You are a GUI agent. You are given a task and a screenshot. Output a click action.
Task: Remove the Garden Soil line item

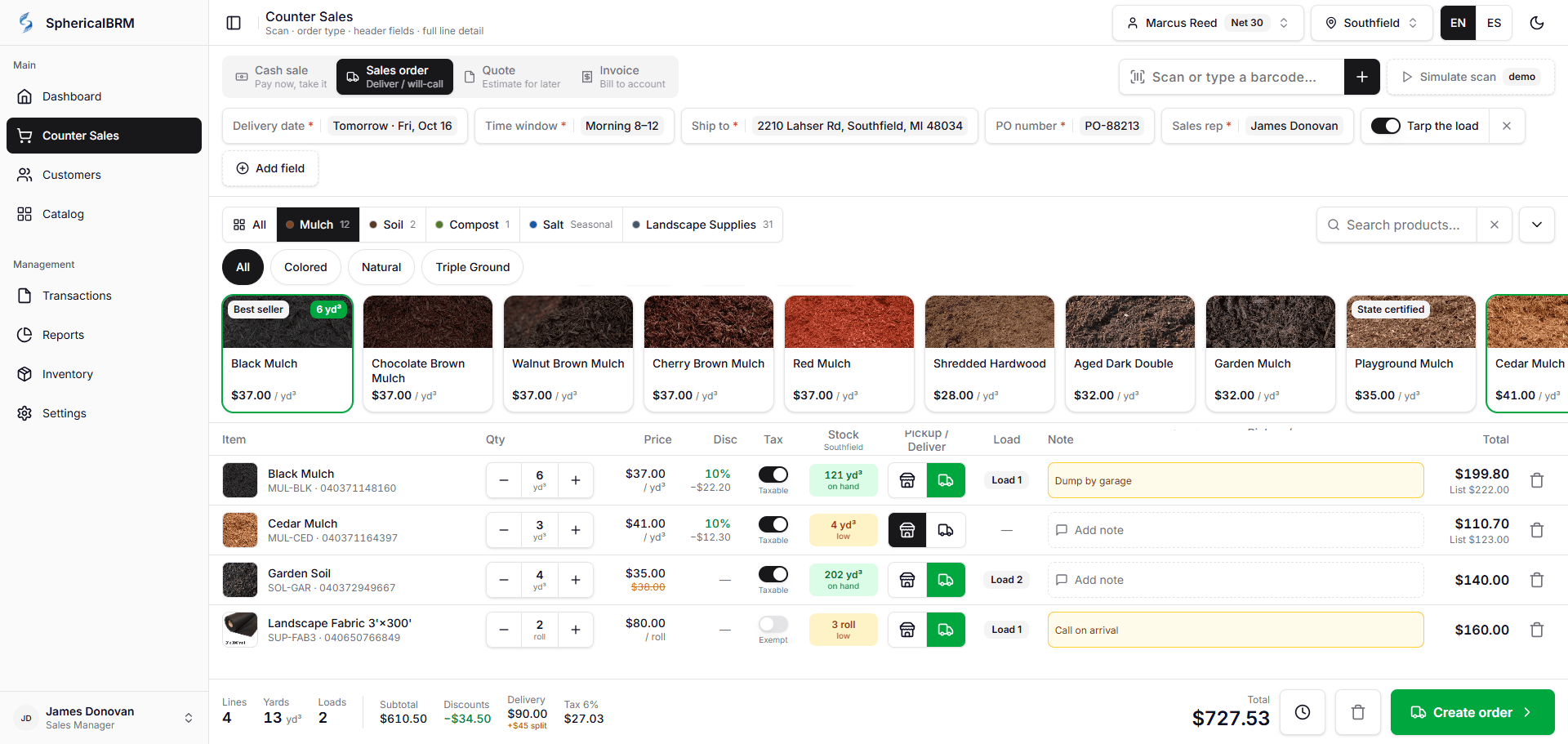pyautogui.click(x=1537, y=580)
